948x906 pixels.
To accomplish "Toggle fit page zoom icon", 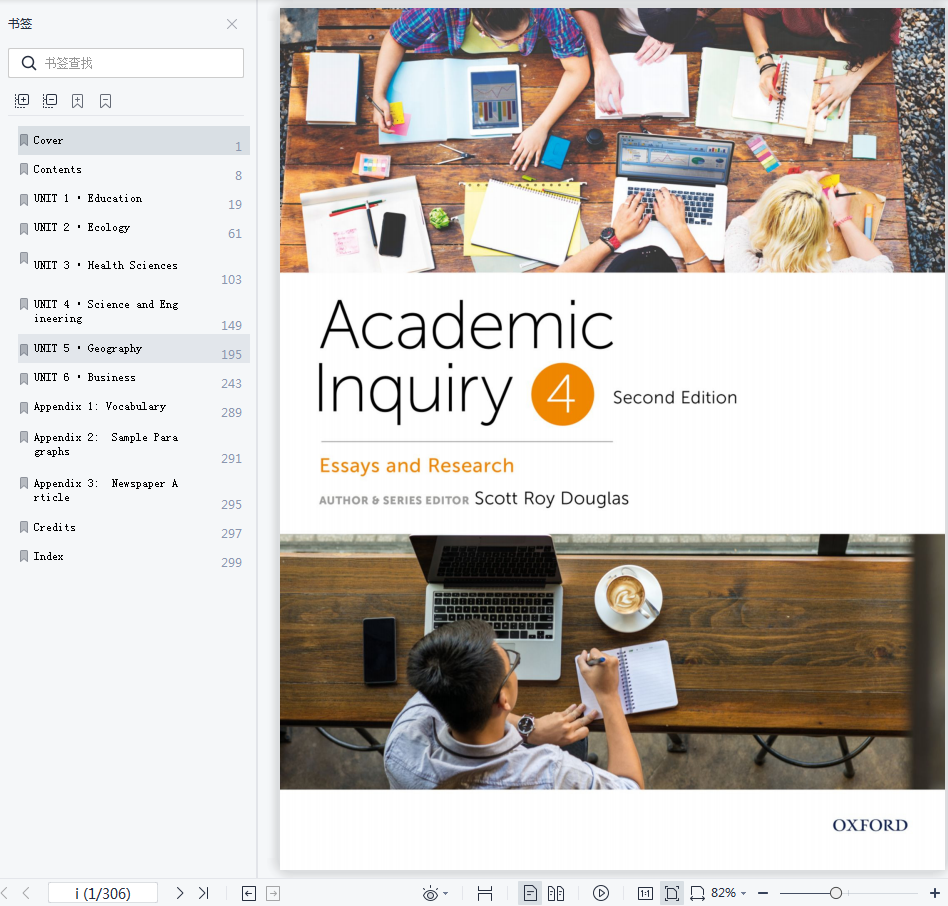I will point(672,893).
